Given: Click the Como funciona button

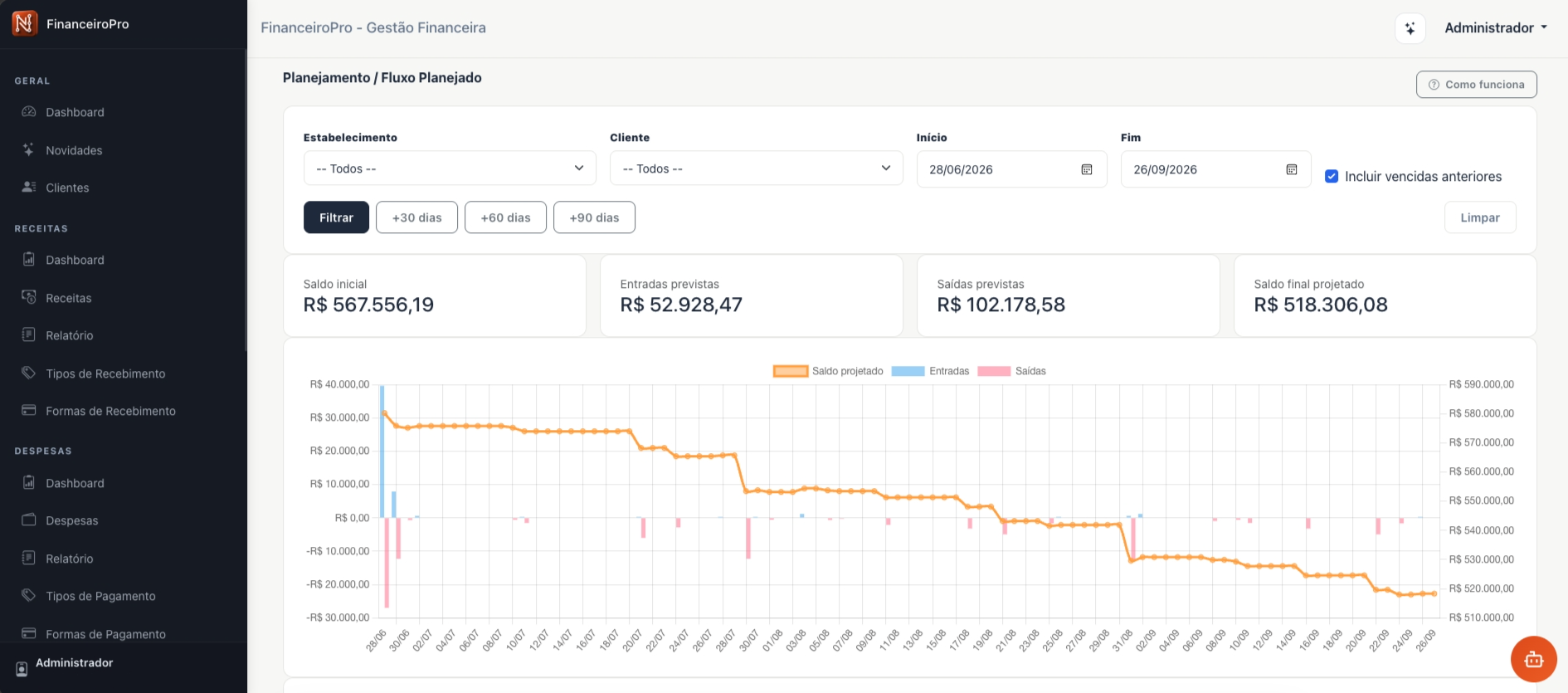Looking at the screenshot, I should [x=1477, y=85].
